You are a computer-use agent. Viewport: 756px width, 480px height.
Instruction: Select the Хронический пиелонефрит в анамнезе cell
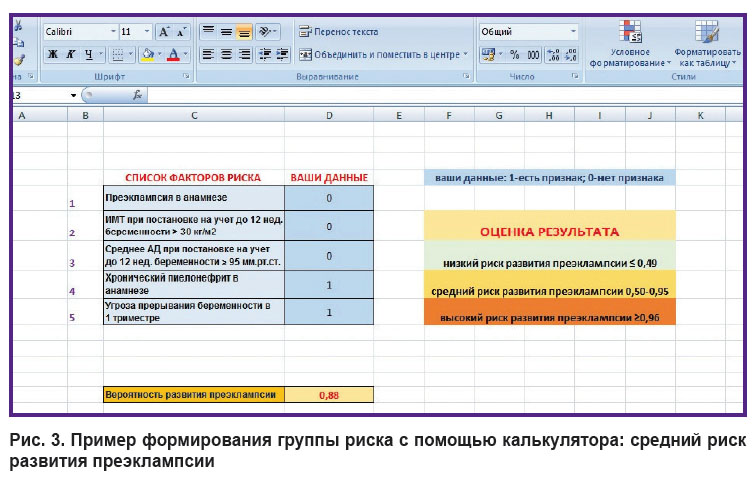(194, 284)
